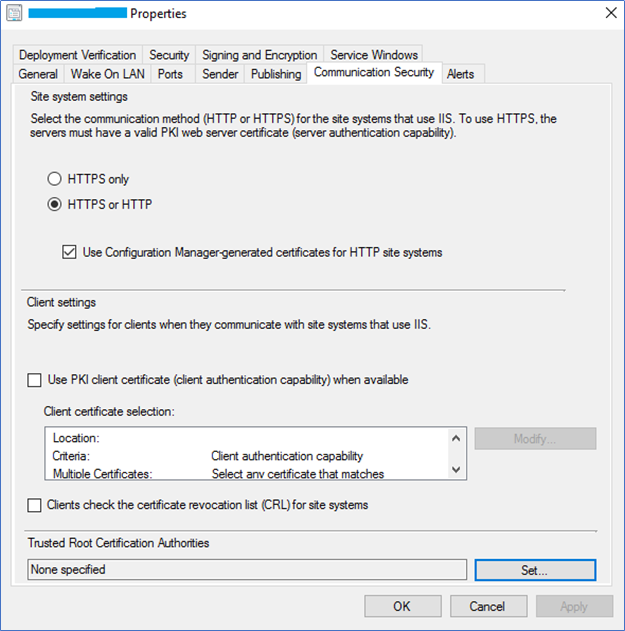Click the Cancel button
Screen dimensions: 625x631
[488, 606]
